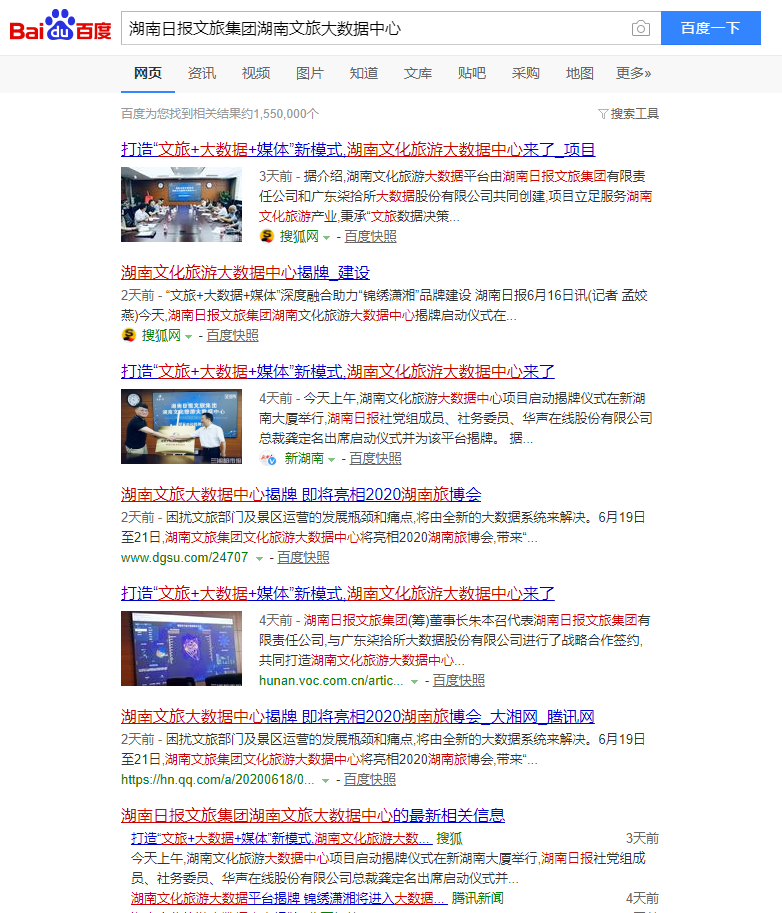Expand dropdown arrow after first 搜狐网
Screen dimensions: 782x913
tap(327, 237)
